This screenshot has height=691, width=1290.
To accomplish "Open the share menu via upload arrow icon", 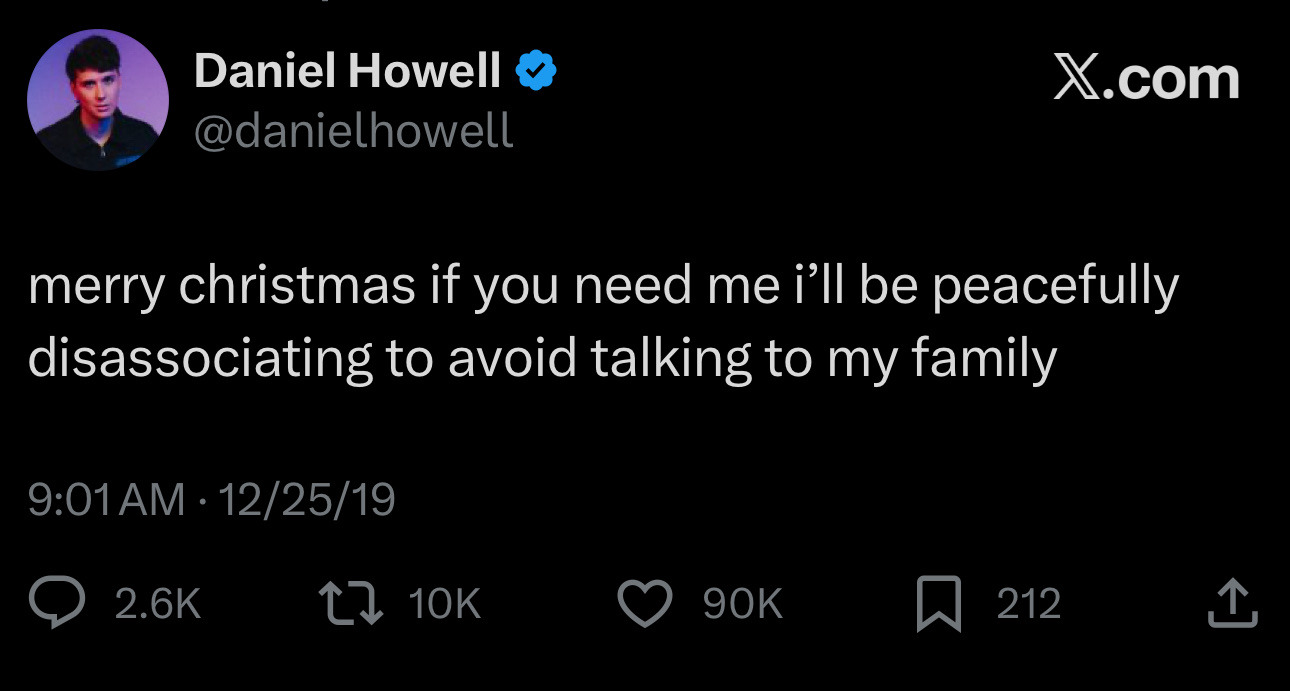I will [x=1230, y=605].
